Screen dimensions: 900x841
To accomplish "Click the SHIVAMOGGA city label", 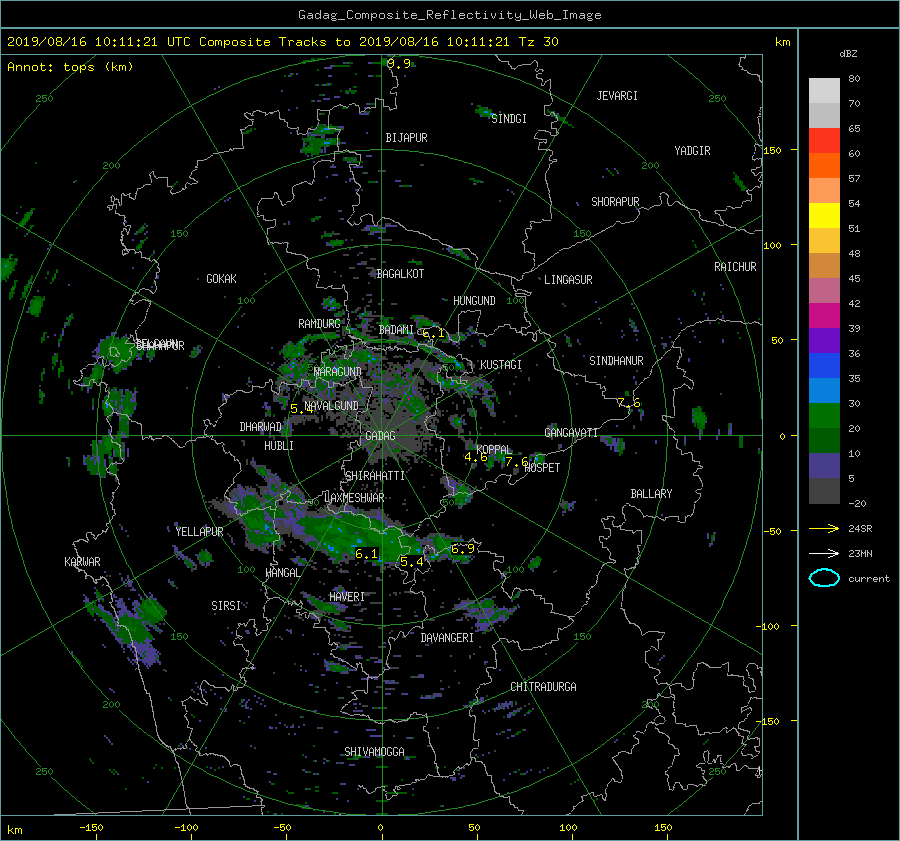I will [374, 751].
